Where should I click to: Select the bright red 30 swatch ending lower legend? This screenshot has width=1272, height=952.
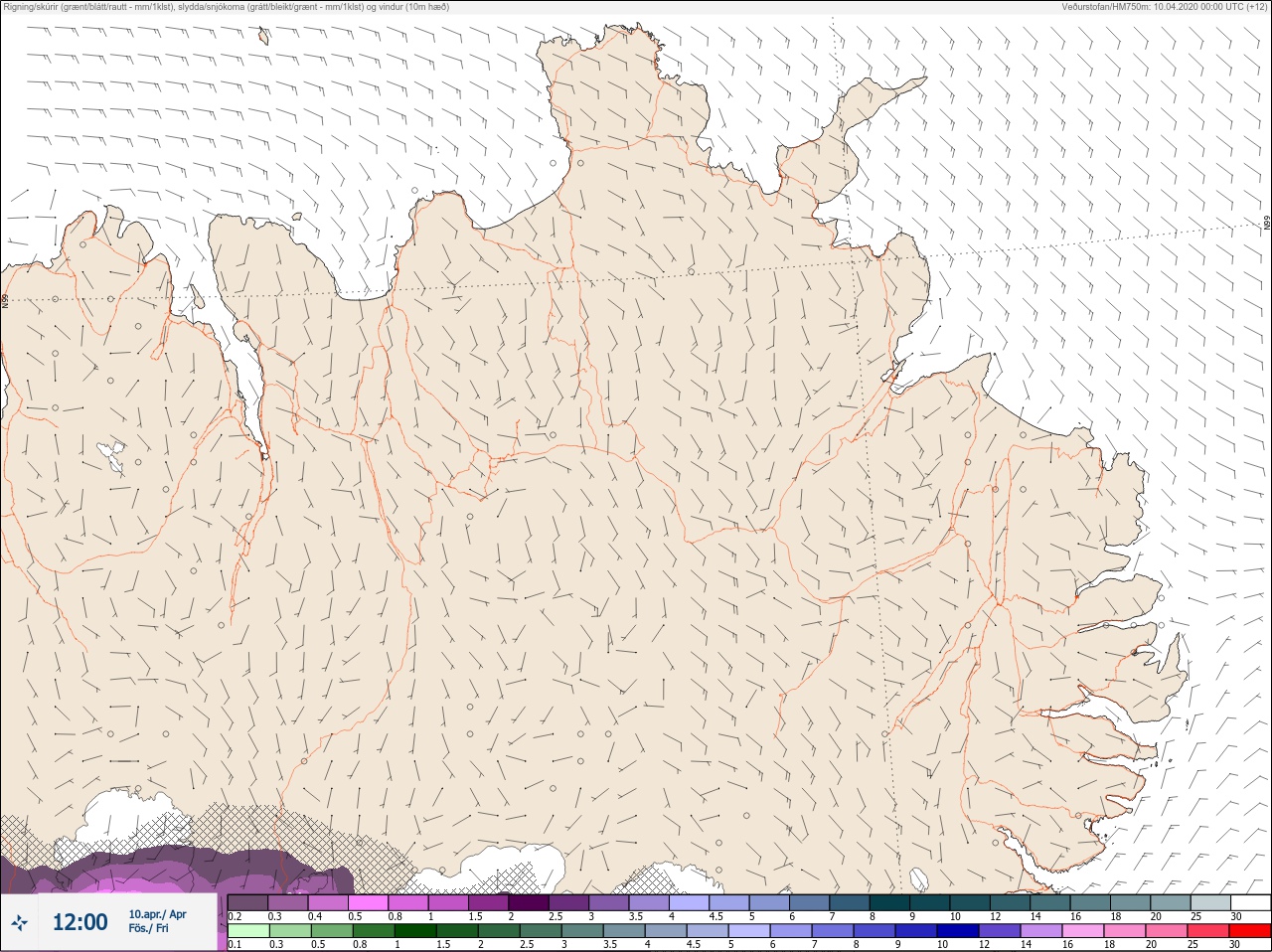click(1249, 931)
